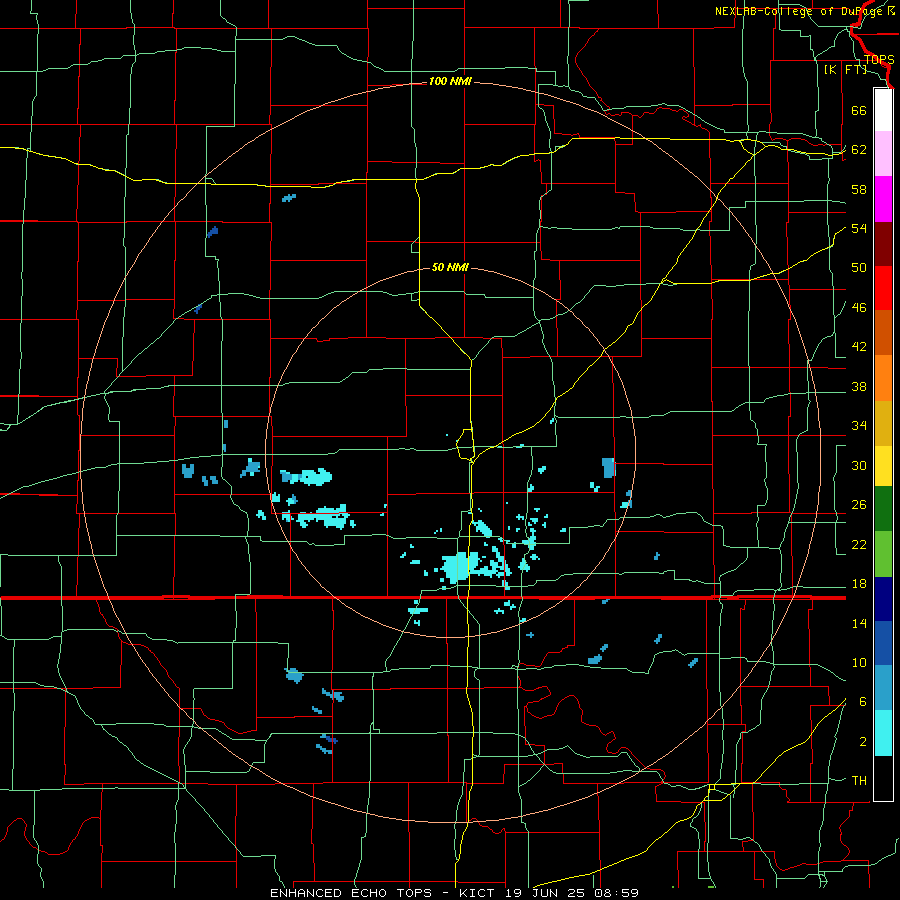Viewport: 900px width, 900px height.
Task: Pick the dark orange legend block
Action: (x=883, y=333)
